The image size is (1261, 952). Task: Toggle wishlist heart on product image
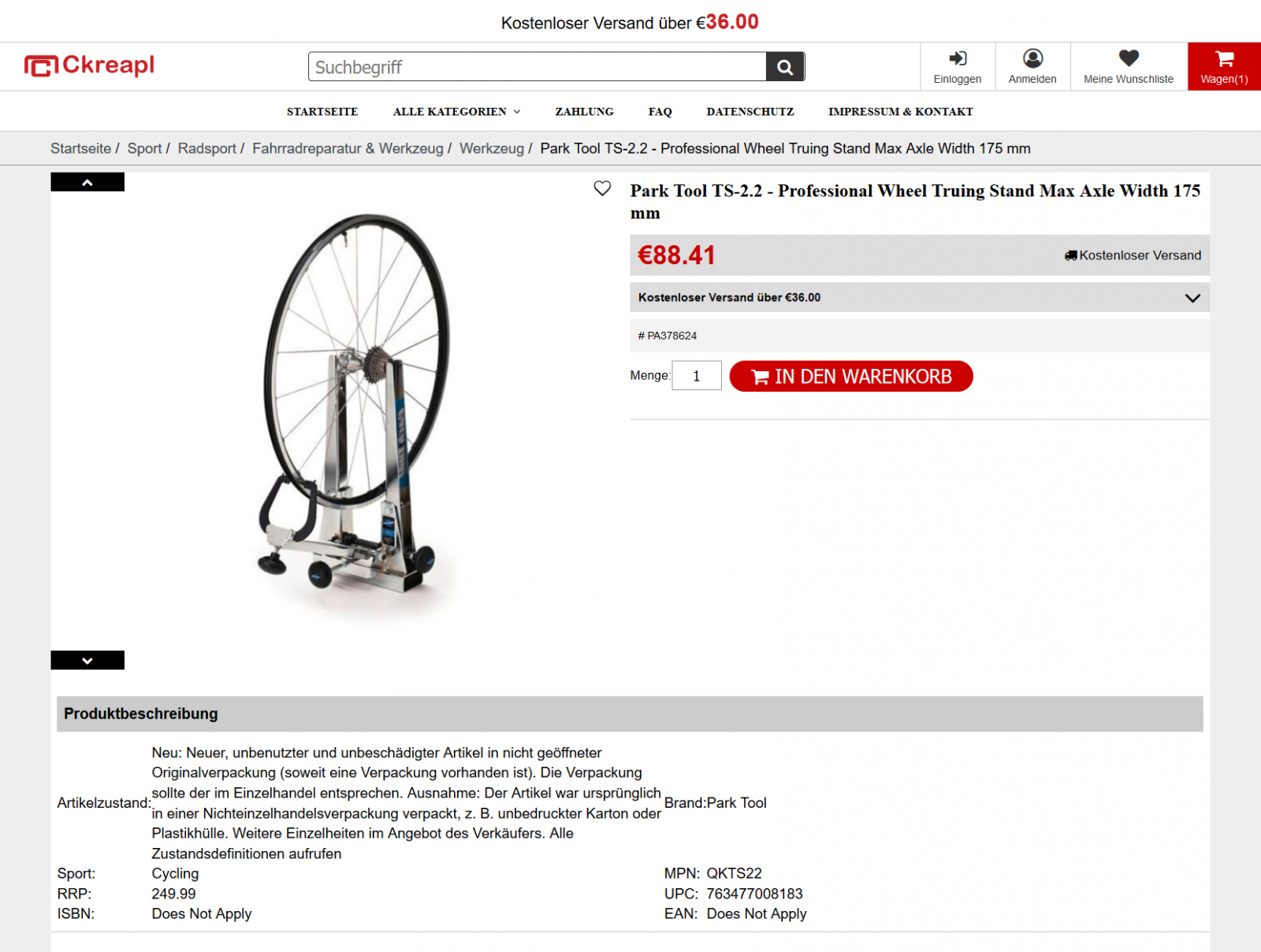point(602,188)
